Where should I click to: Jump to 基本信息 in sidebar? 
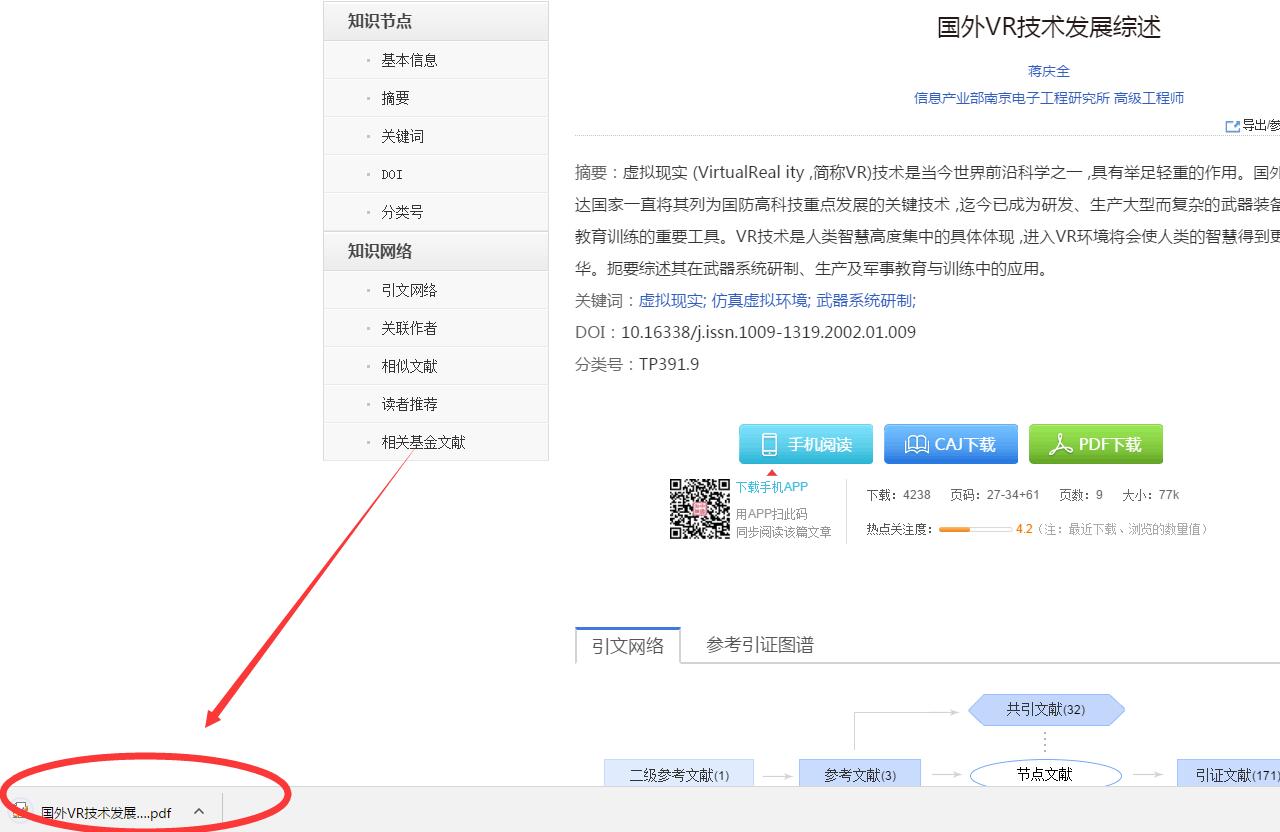click(x=409, y=60)
